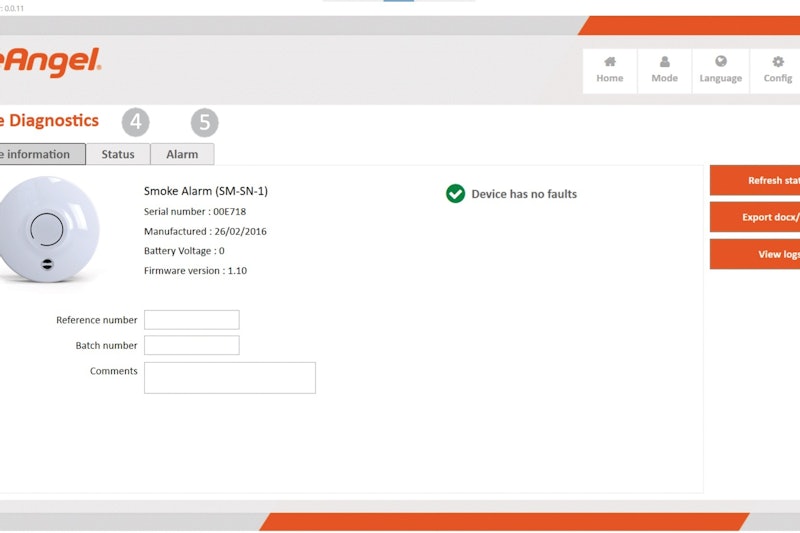Click the Angel logo in the header

[50, 62]
